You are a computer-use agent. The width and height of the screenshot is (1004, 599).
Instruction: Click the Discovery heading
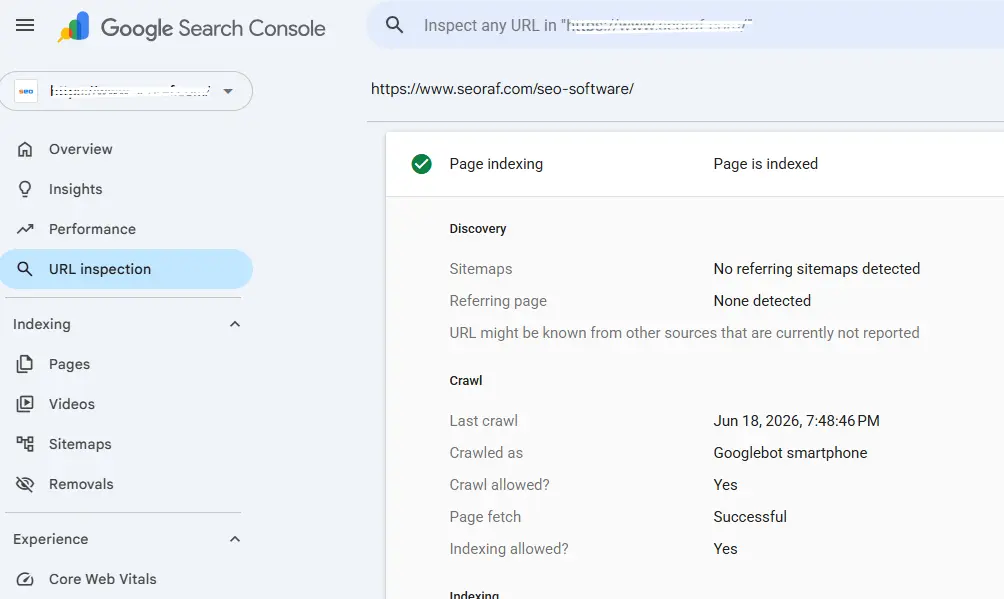(x=478, y=229)
